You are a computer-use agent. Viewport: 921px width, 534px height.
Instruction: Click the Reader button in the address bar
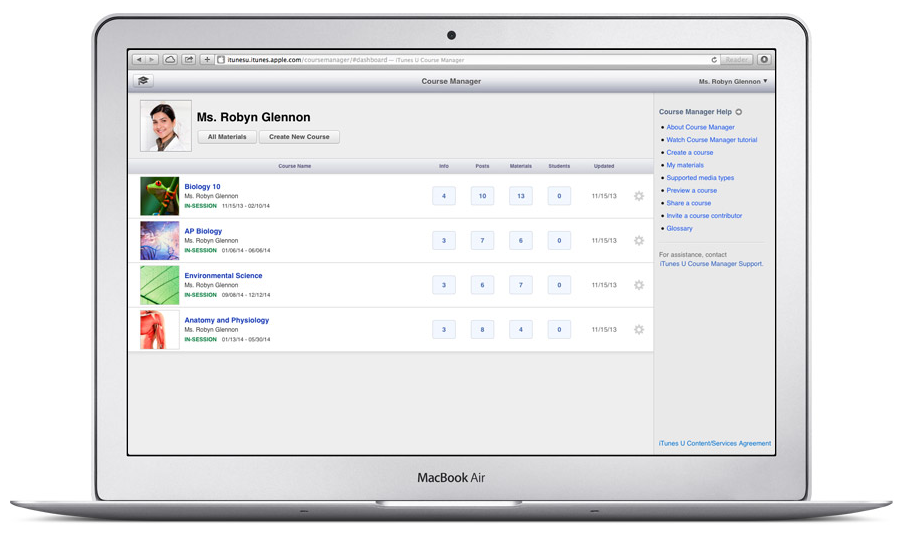click(x=736, y=60)
